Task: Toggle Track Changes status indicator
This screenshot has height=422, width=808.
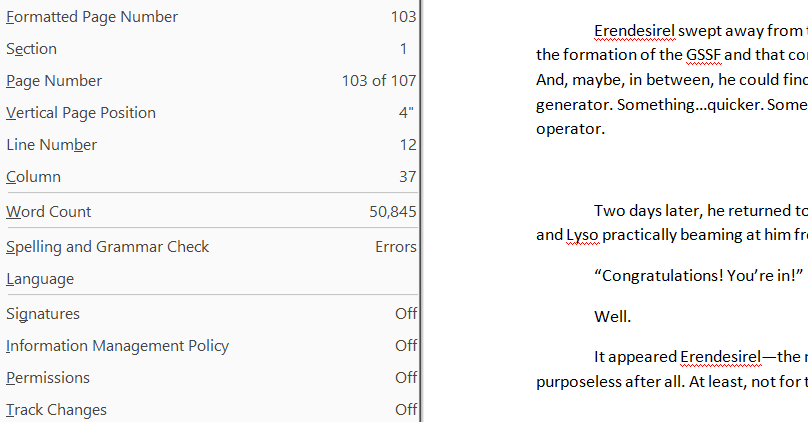Action: (x=56, y=410)
